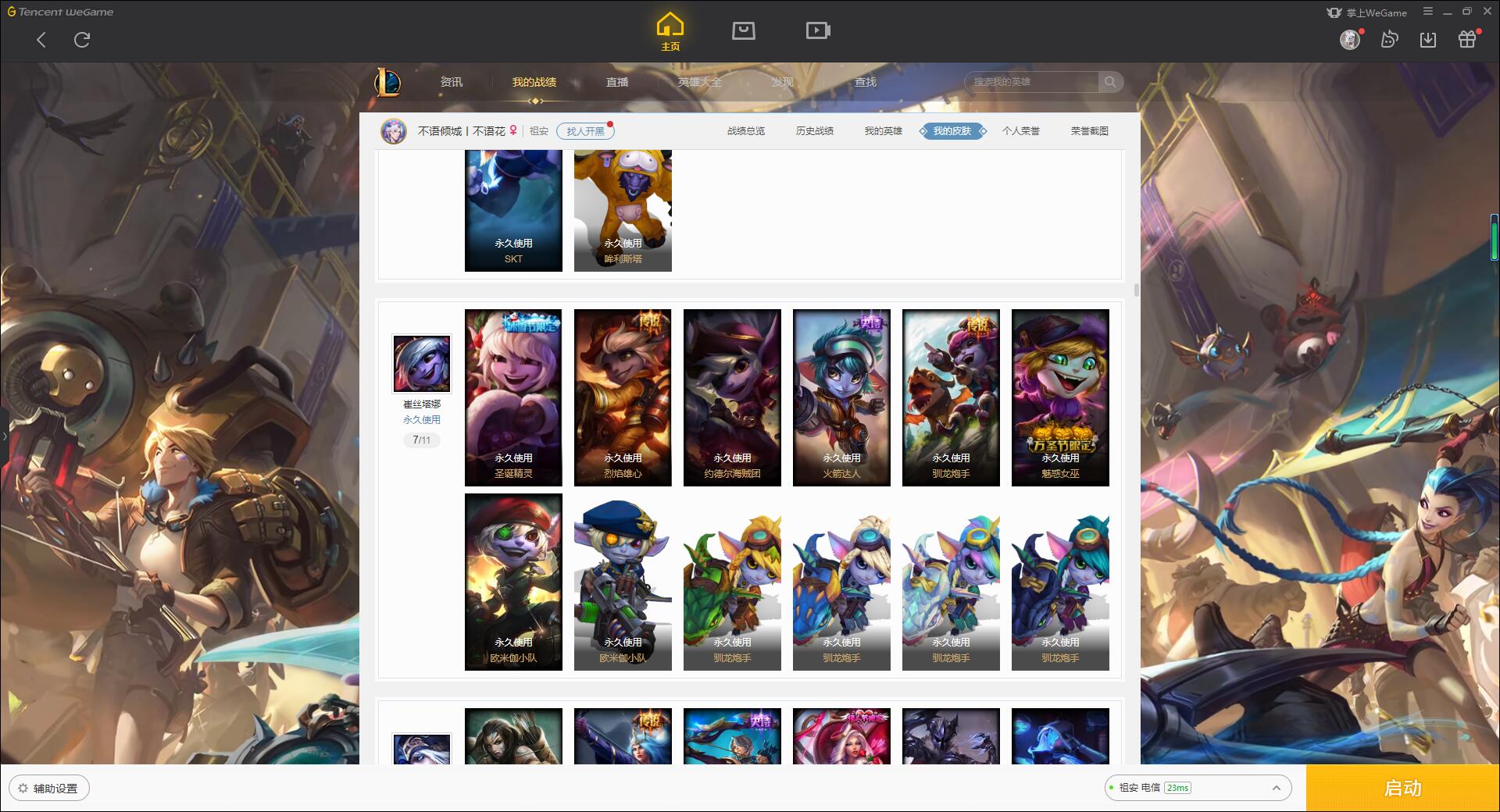Open 辅助设置 settings button
The height and width of the screenshot is (812, 1500).
48,788
